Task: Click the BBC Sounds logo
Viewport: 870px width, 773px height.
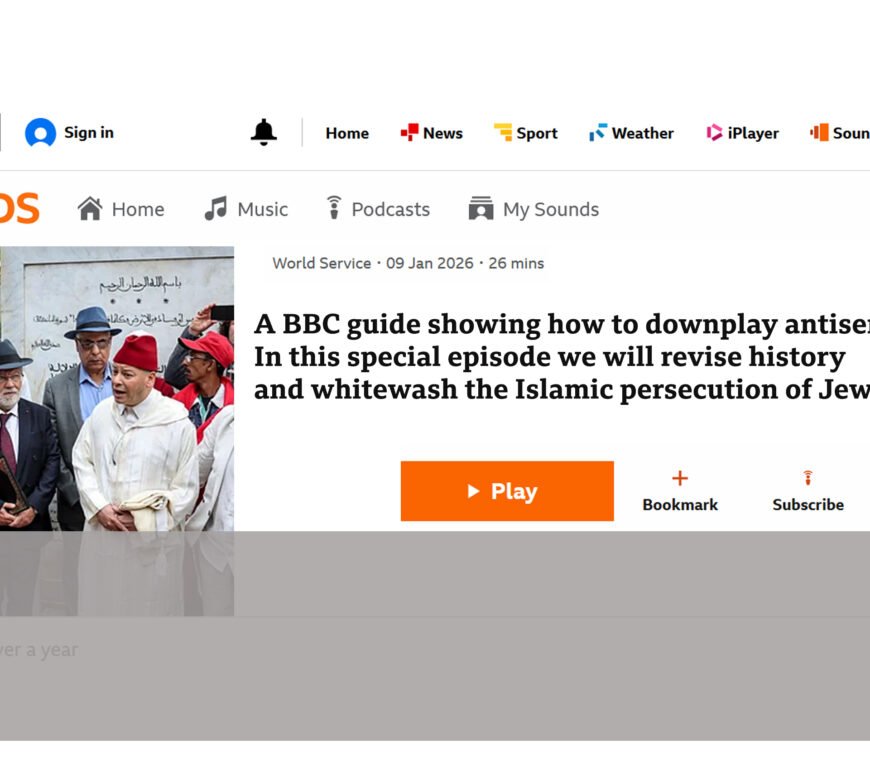Action: pos(20,208)
